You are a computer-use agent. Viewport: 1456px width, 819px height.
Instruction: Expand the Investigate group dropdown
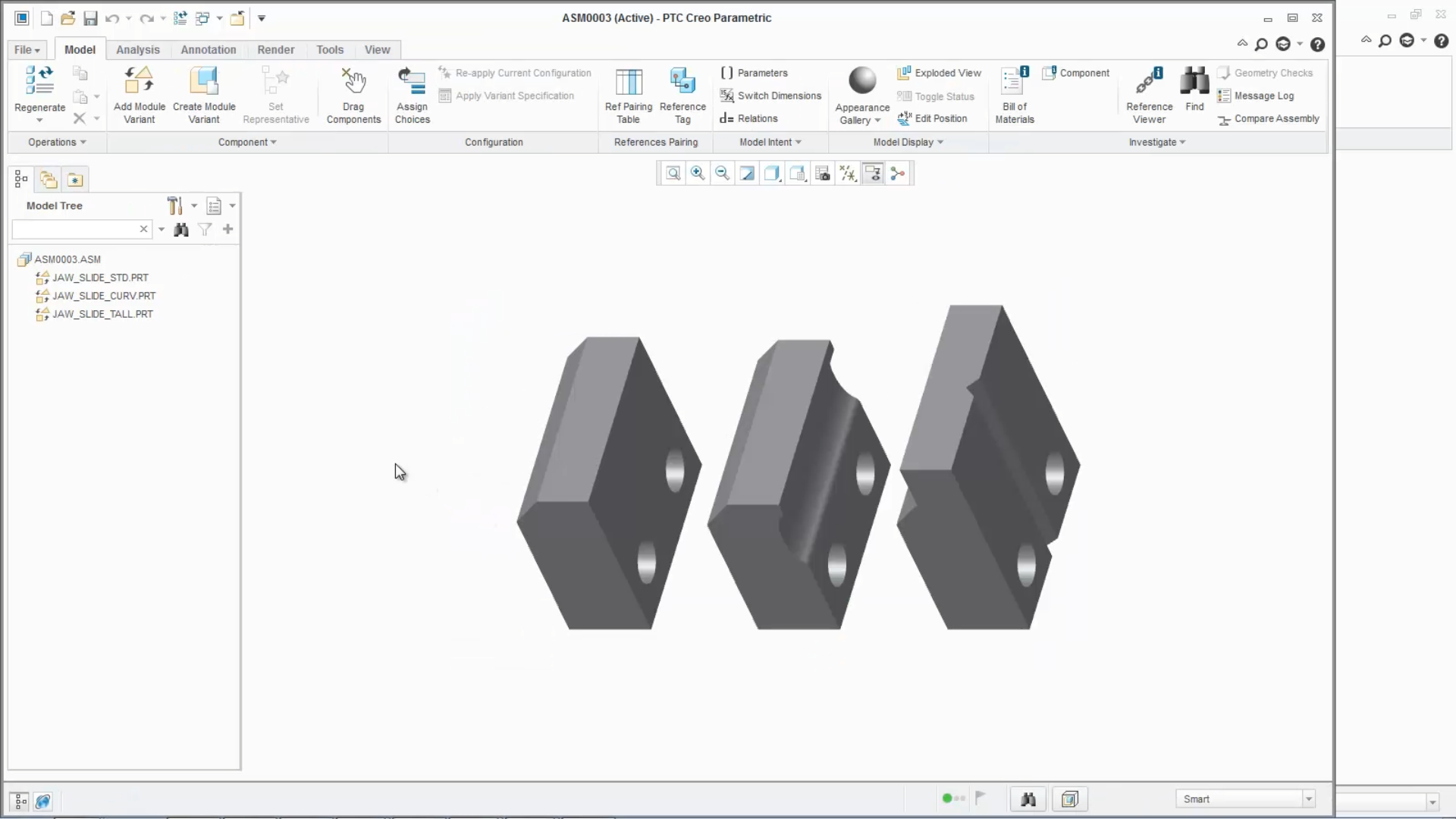[x=1157, y=142]
